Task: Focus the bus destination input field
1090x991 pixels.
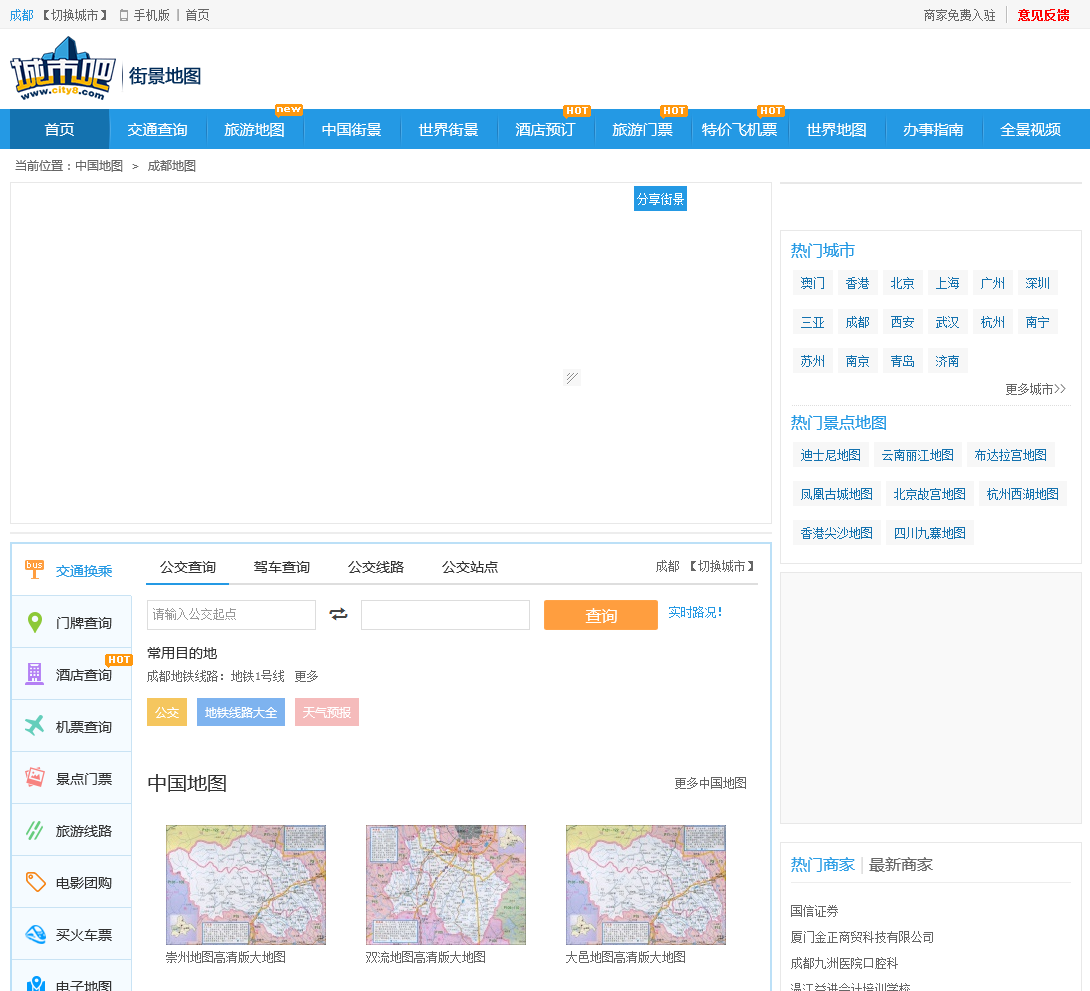Action: pyautogui.click(x=446, y=615)
